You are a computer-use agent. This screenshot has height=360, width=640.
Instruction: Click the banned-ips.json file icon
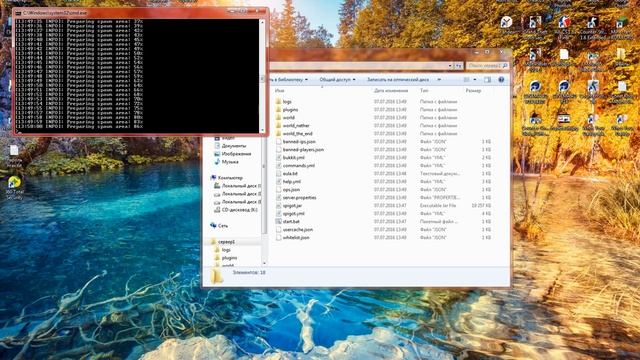click(278, 141)
